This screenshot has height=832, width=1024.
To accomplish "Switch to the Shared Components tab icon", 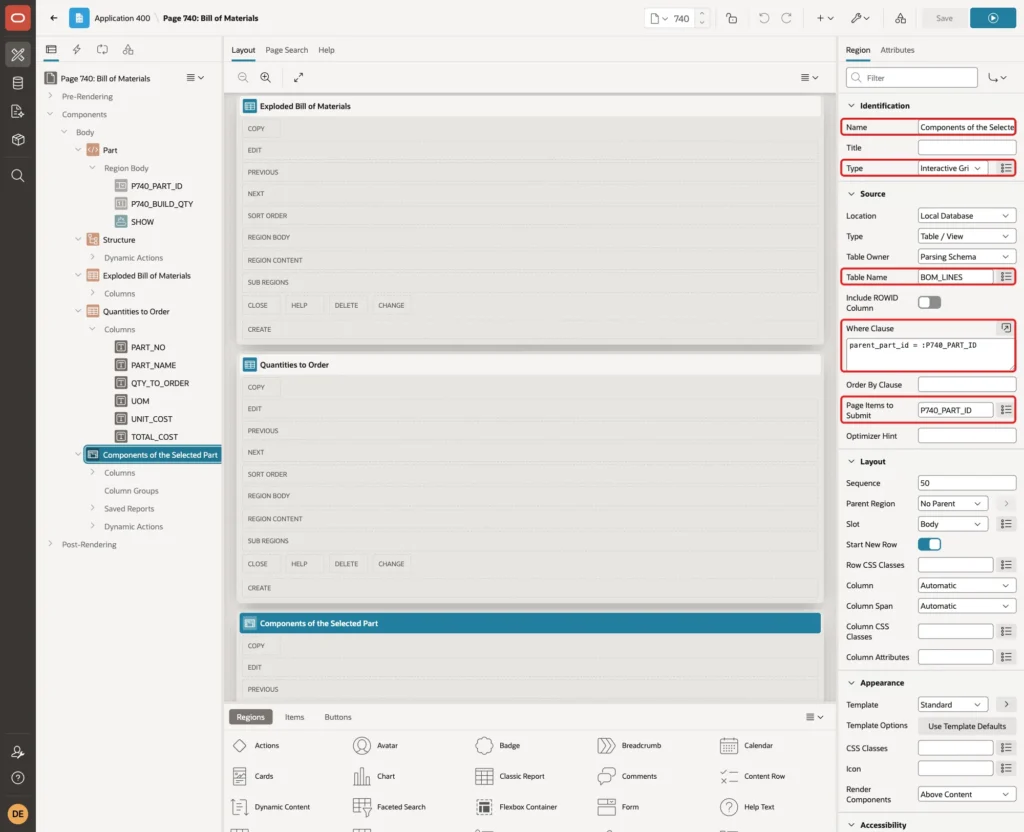I will pyautogui.click(x=128, y=50).
